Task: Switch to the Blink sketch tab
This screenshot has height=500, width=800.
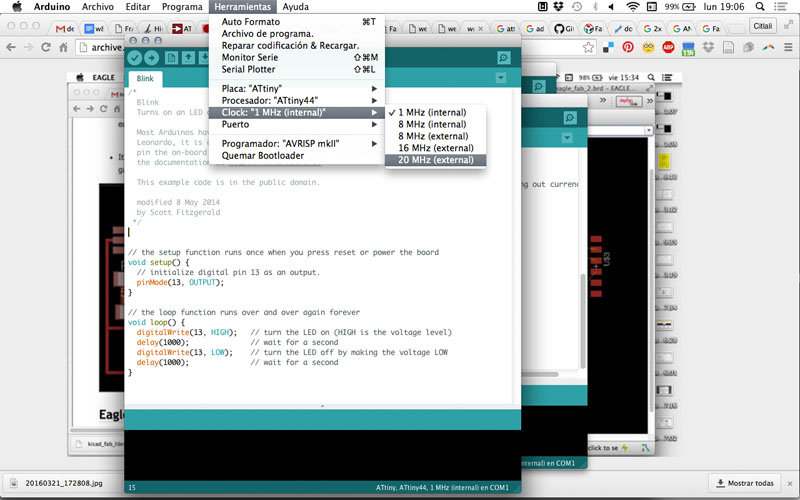Action: pos(145,79)
